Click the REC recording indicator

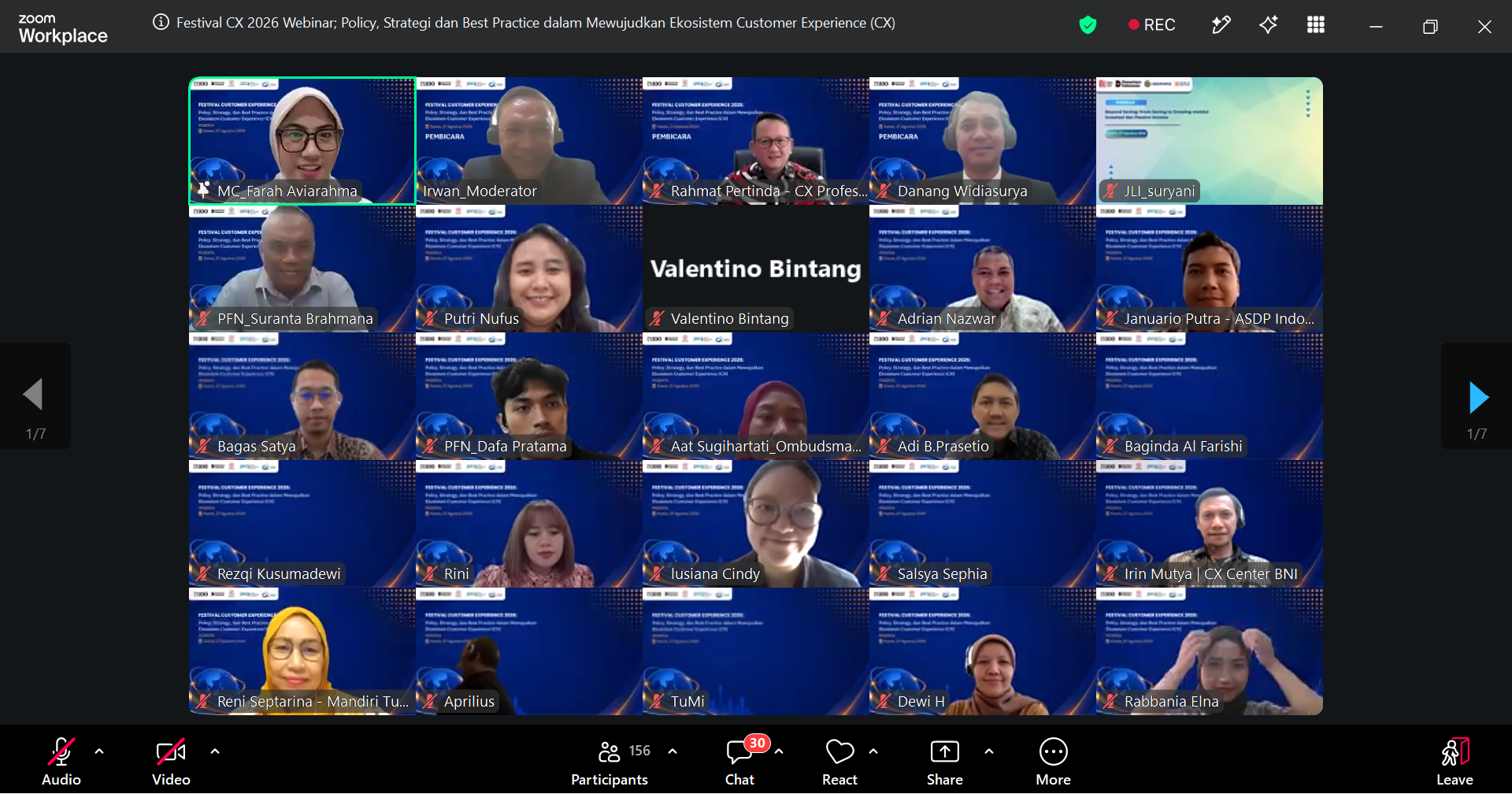pyautogui.click(x=1151, y=25)
